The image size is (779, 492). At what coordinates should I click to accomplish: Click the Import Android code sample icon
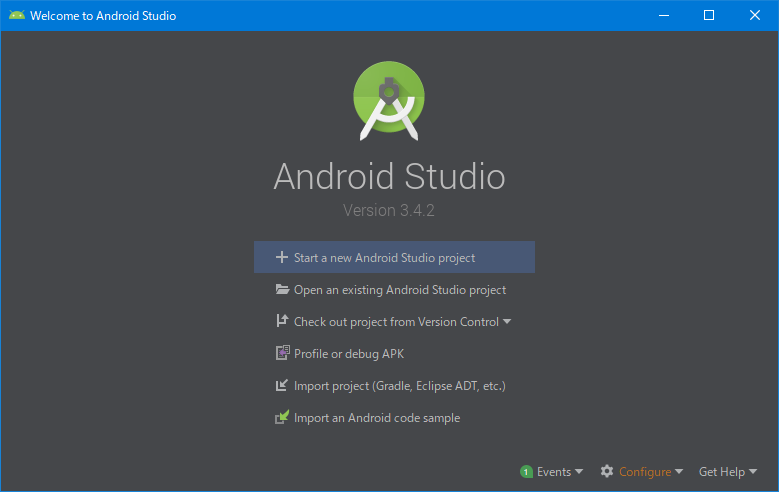point(282,417)
